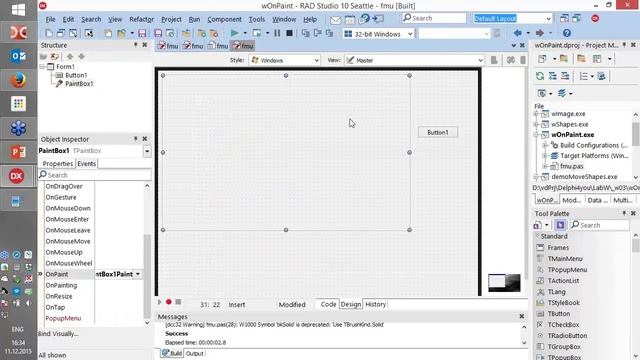Screen dimensions: 640x360
Task: Click the category toggle icon in Tool Palette
Action: 560,225
